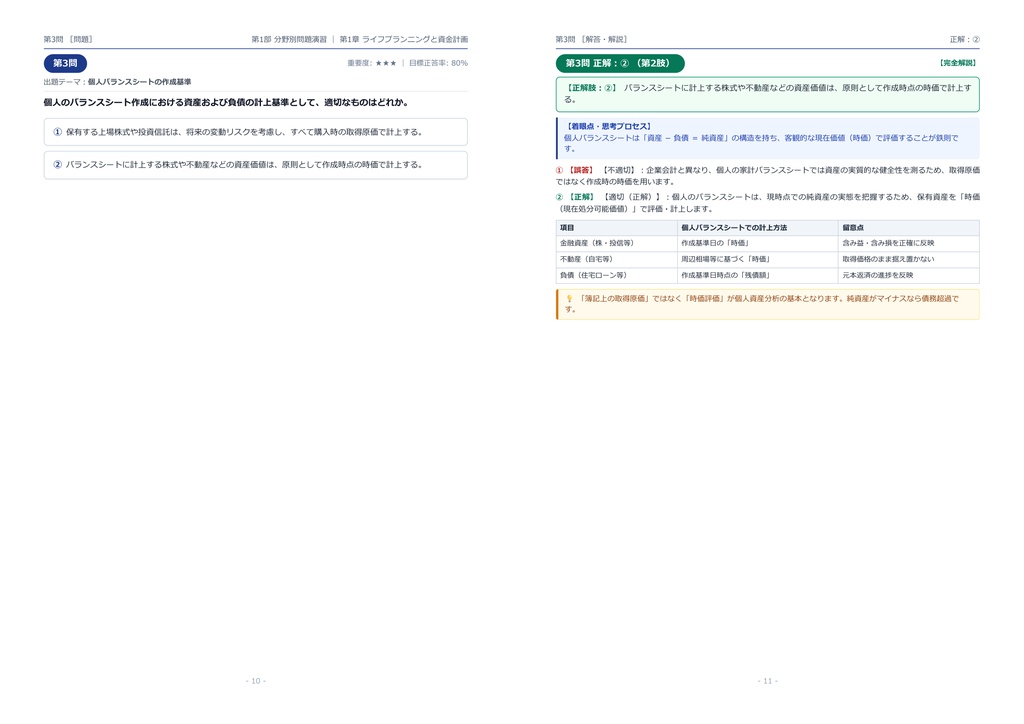This screenshot has height=724, width=1024.
Task: Click the 正解:② text in the right header
Action: click(965, 39)
